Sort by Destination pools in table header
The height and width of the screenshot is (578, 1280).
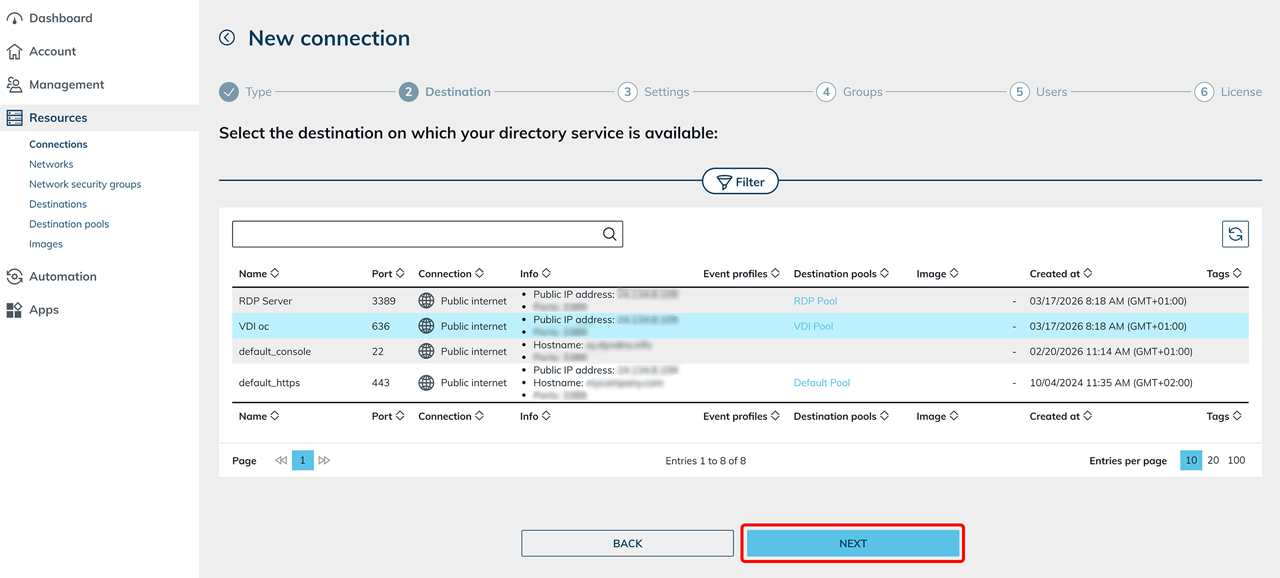[x=841, y=274]
